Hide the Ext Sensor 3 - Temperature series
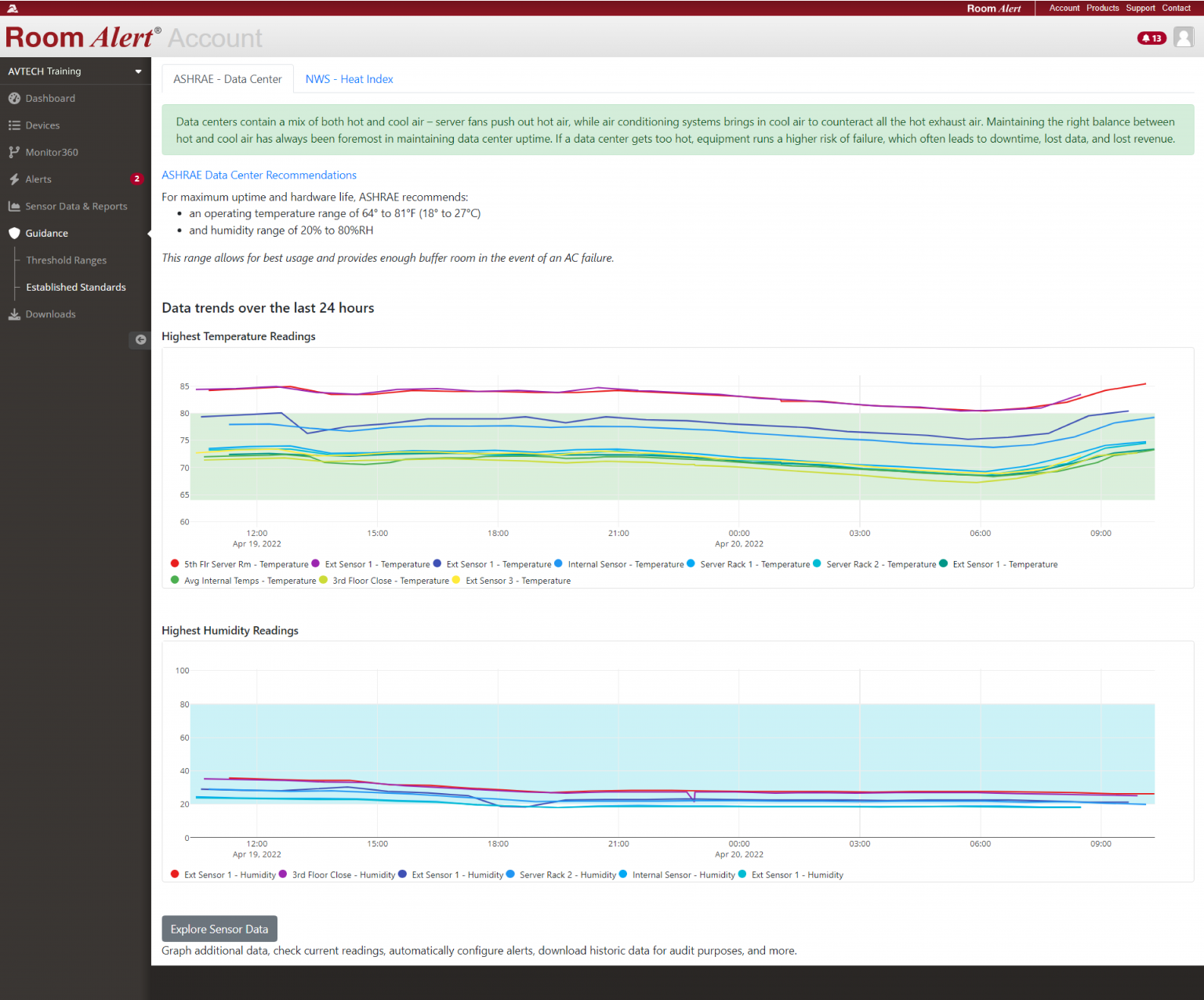This screenshot has height=1000, width=1204. pyautogui.click(x=517, y=580)
